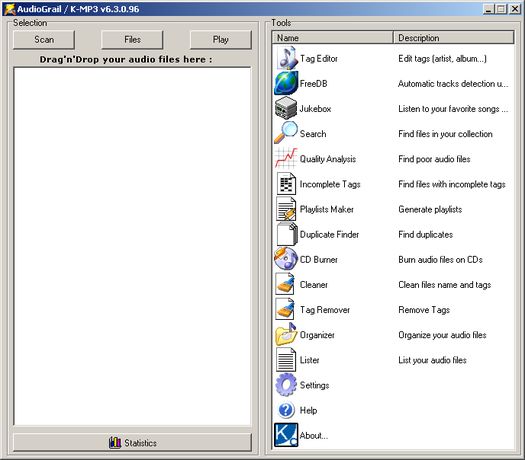
Task: Click 'Clean files name and tags' description
Action: [444, 285]
